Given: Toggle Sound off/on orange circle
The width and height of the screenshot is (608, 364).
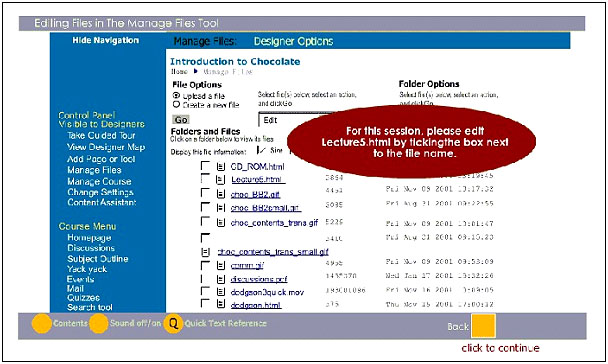Looking at the screenshot, I should 98,324.
